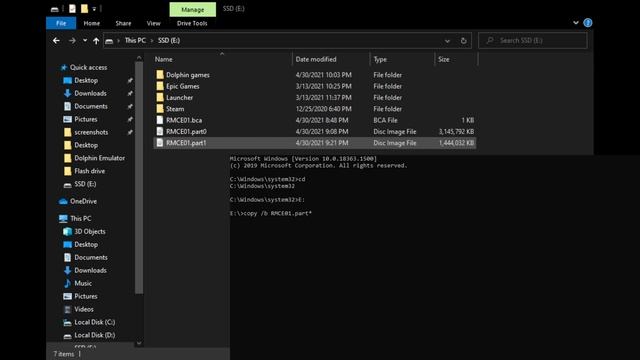This screenshot has height=360, width=640.
Task: Open pinned Desktop under Quick access
Action: (x=86, y=80)
